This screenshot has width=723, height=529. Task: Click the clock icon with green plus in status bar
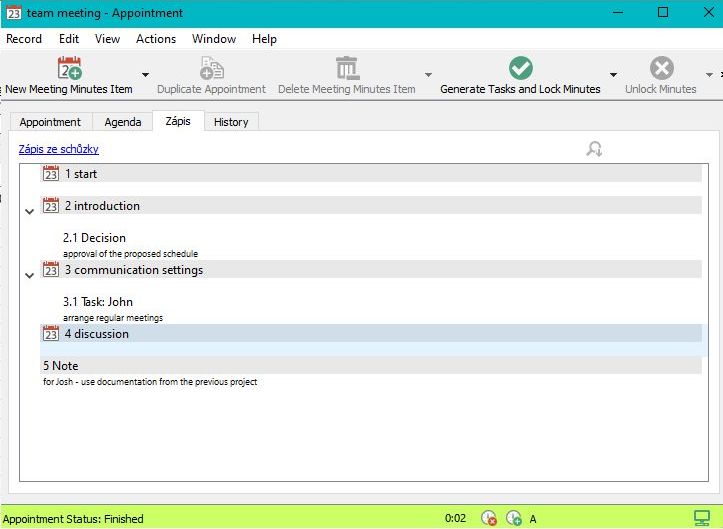(x=513, y=518)
